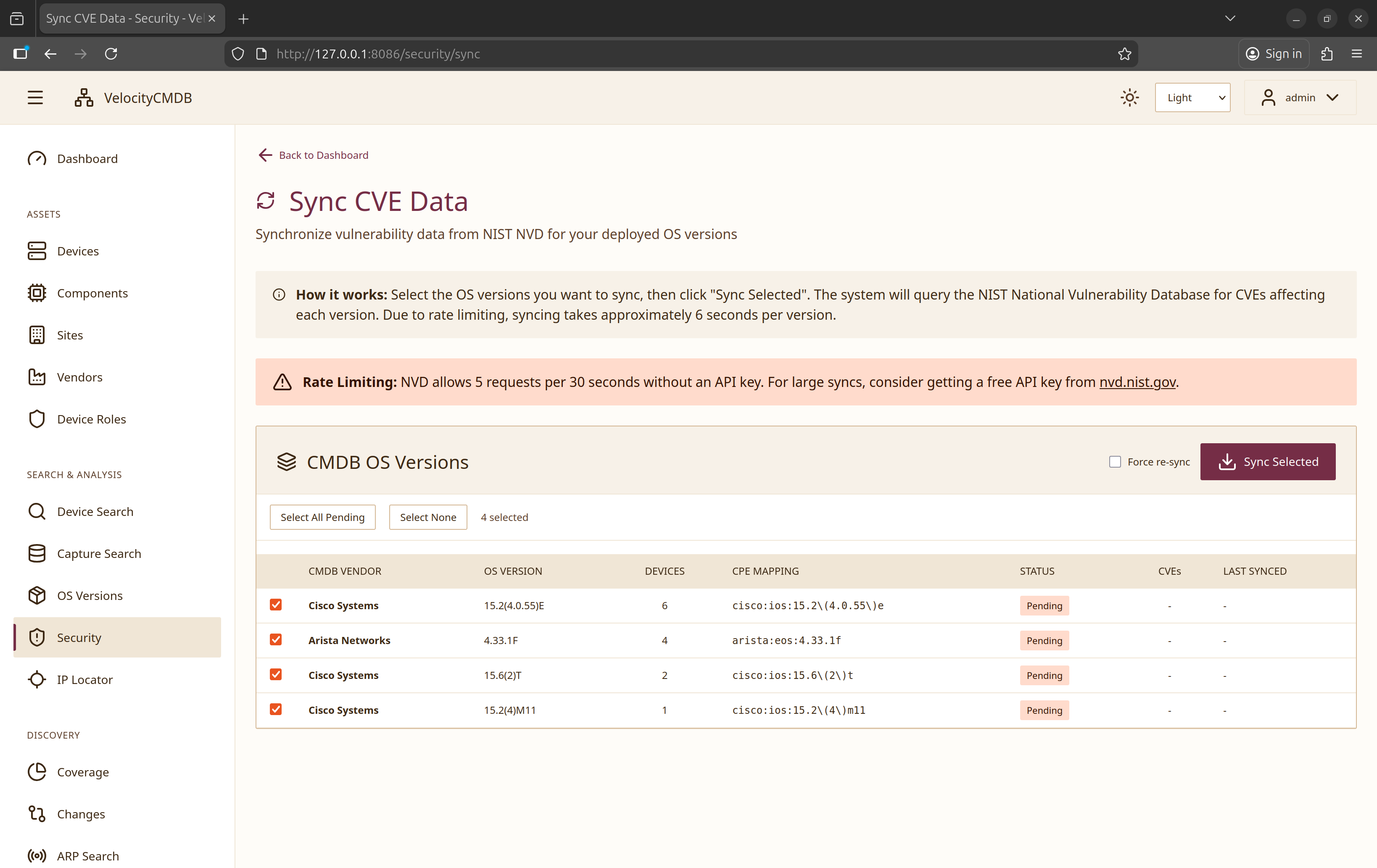Viewport: 1377px width, 868px height.
Task: Open Devices in sidebar
Action: click(117, 251)
